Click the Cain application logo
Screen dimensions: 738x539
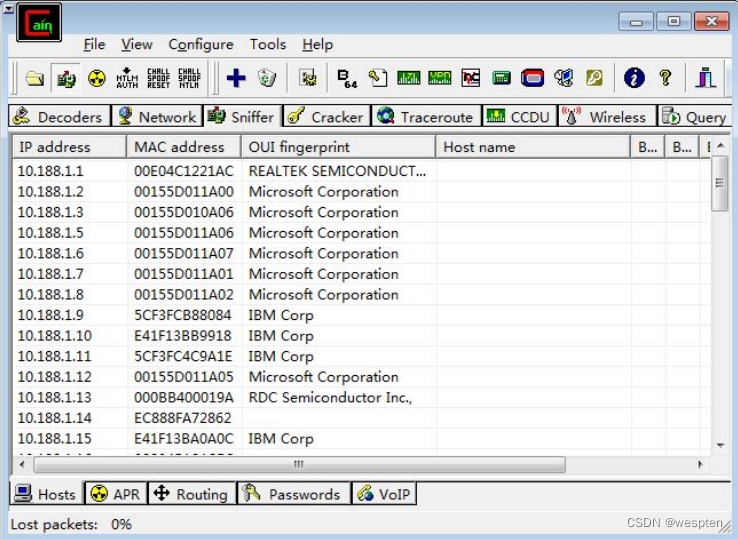point(39,23)
